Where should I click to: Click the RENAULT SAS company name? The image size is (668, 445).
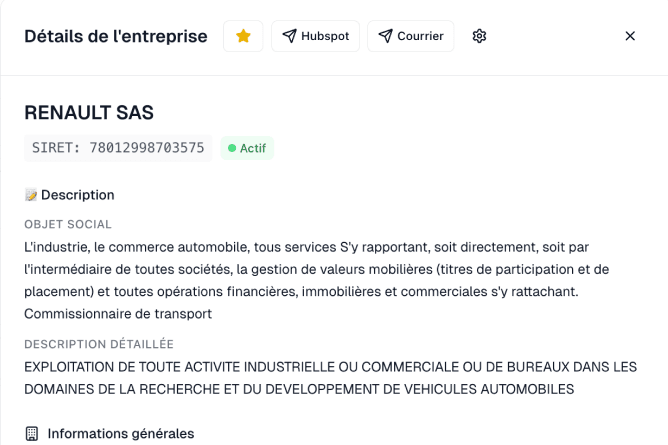click(89, 113)
